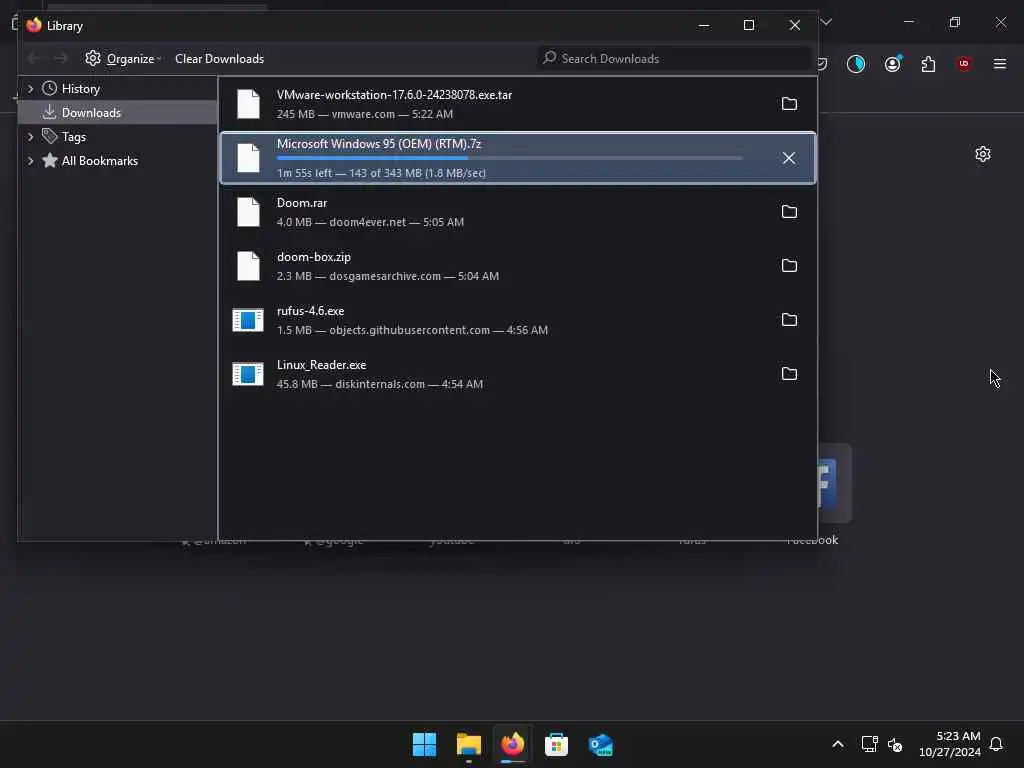This screenshot has width=1024, height=768.
Task: Click the blue circular Firefox toolbar icon
Action: (x=856, y=63)
